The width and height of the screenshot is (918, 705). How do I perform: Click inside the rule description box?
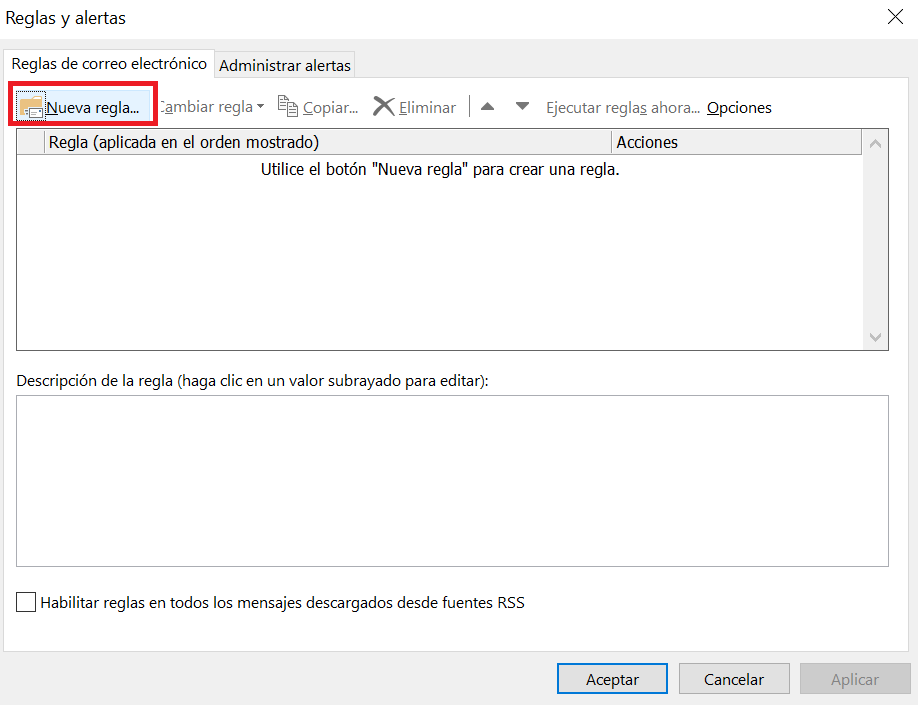(452, 481)
